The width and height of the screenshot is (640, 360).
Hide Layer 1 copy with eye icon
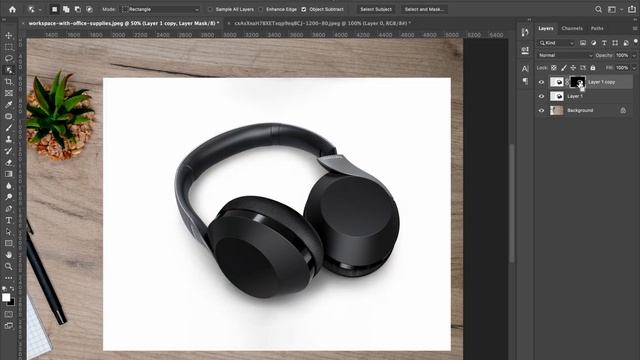click(x=541, y=82)
